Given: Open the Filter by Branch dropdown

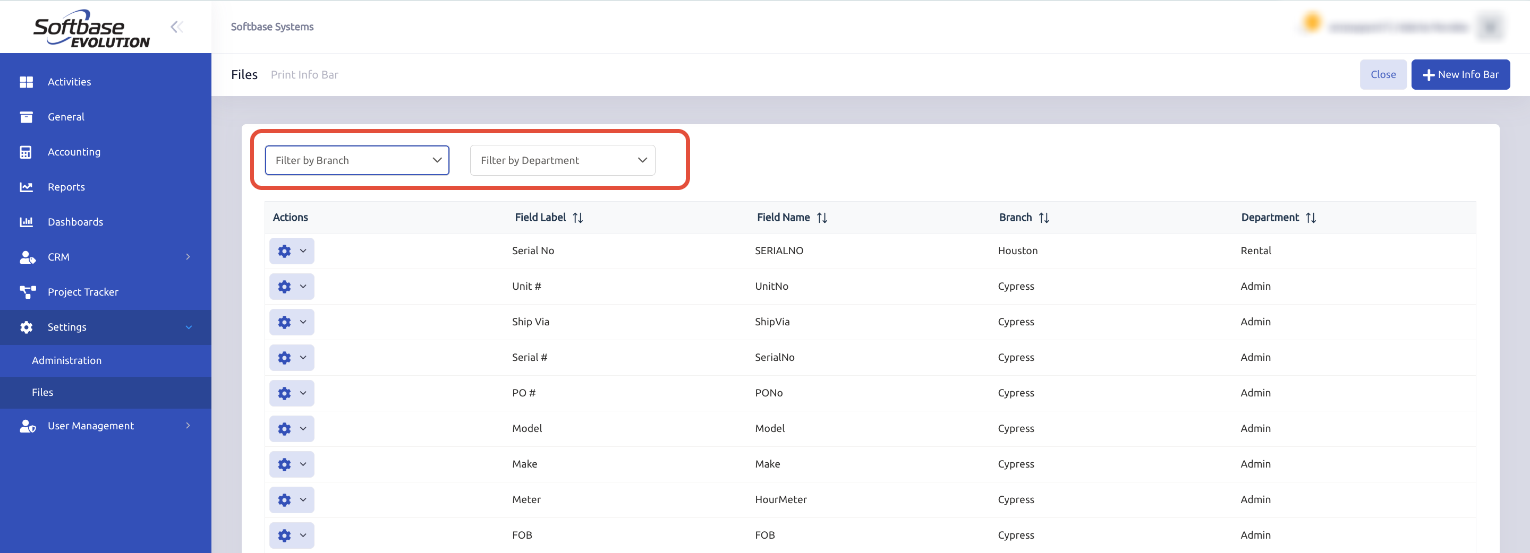Looking at the screenshot, I should point(357,160).
